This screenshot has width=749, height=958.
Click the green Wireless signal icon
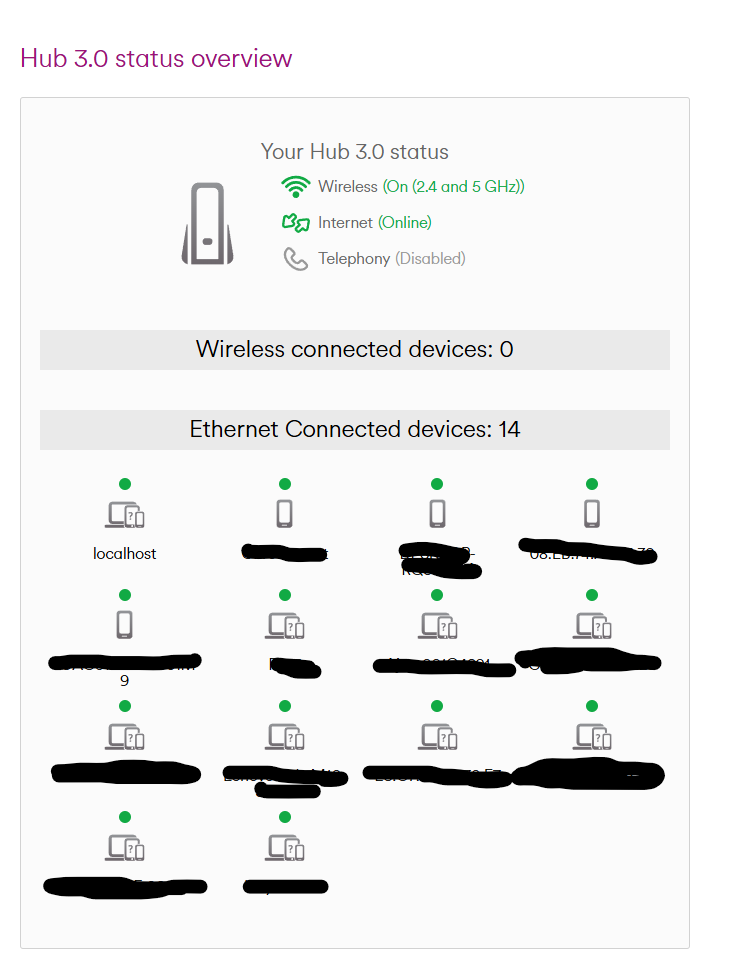[x=296, y=187]
